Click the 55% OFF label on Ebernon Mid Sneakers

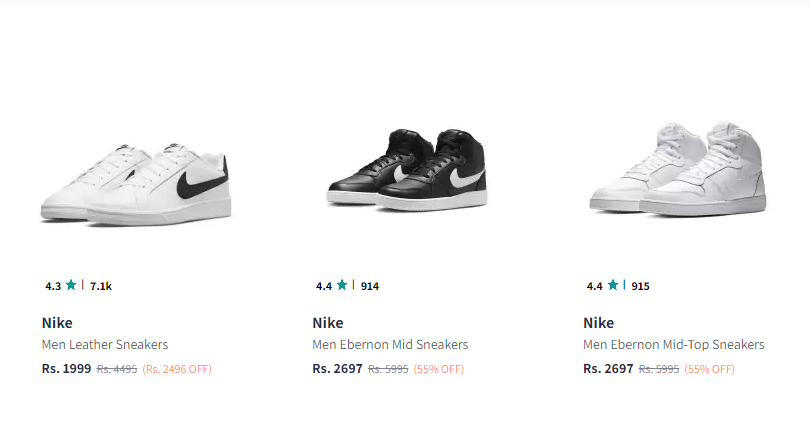pyautogui.click(x=439, y=369)
